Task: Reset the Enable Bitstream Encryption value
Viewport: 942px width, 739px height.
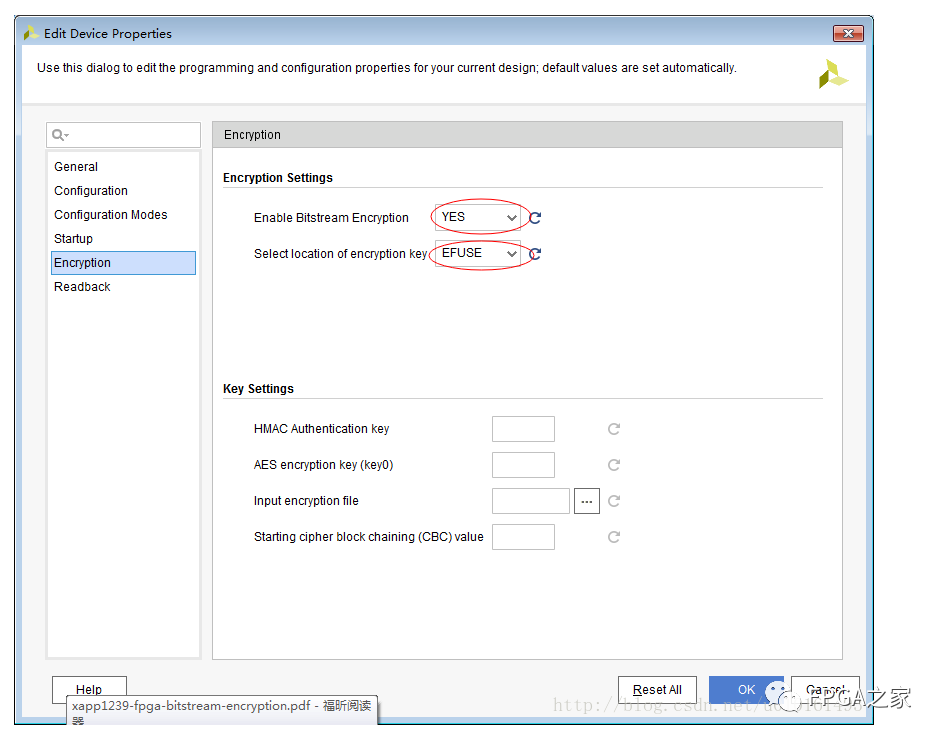Action: tap(535, 217)
